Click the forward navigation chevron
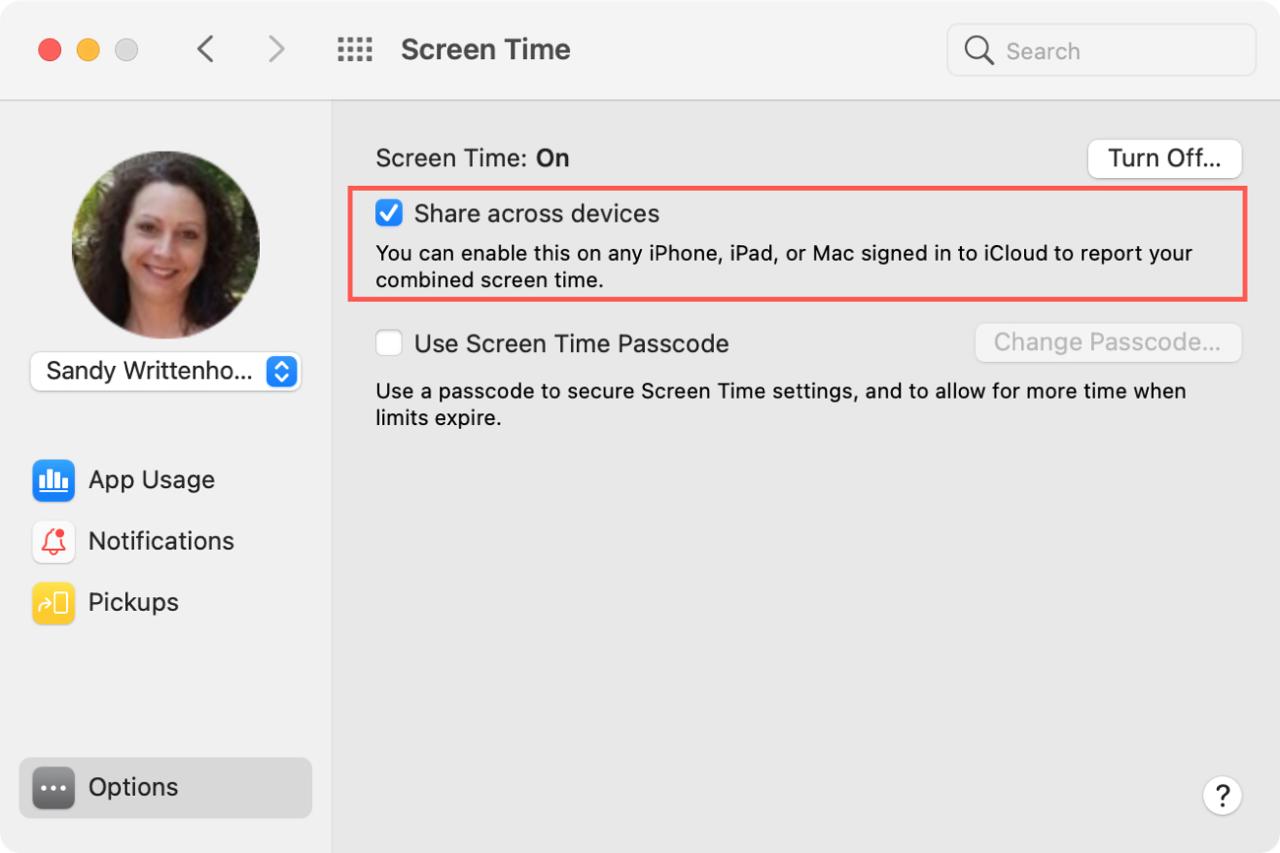1280x853 pixels. [276, 48]
